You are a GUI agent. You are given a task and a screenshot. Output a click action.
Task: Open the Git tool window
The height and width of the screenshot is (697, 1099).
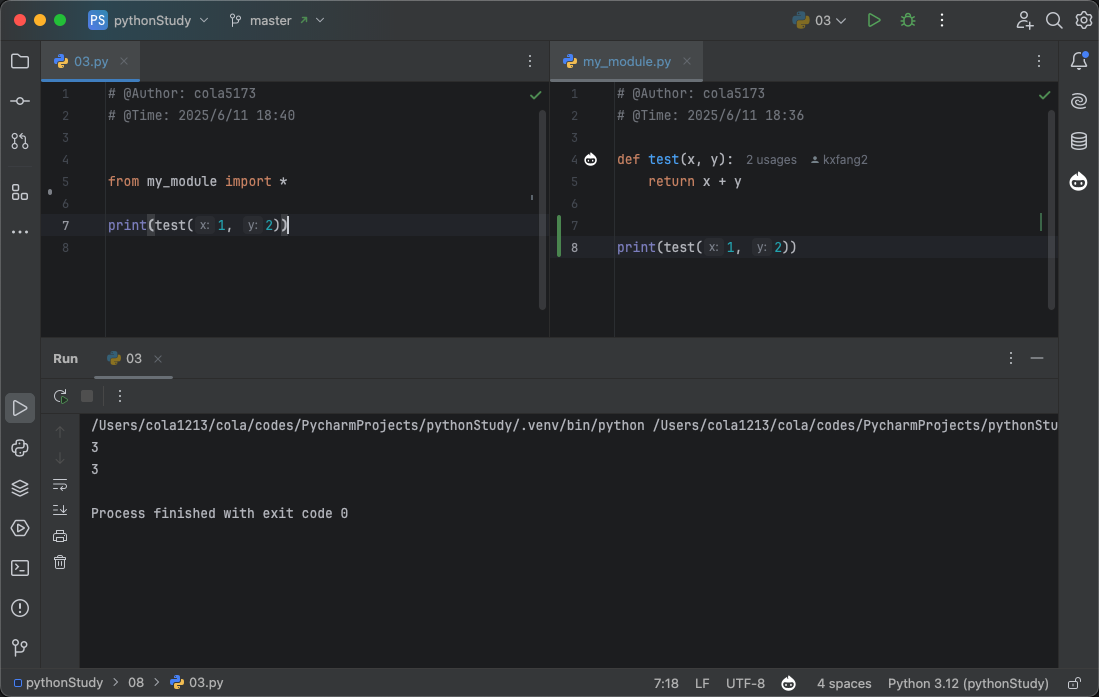coord(20,647)
